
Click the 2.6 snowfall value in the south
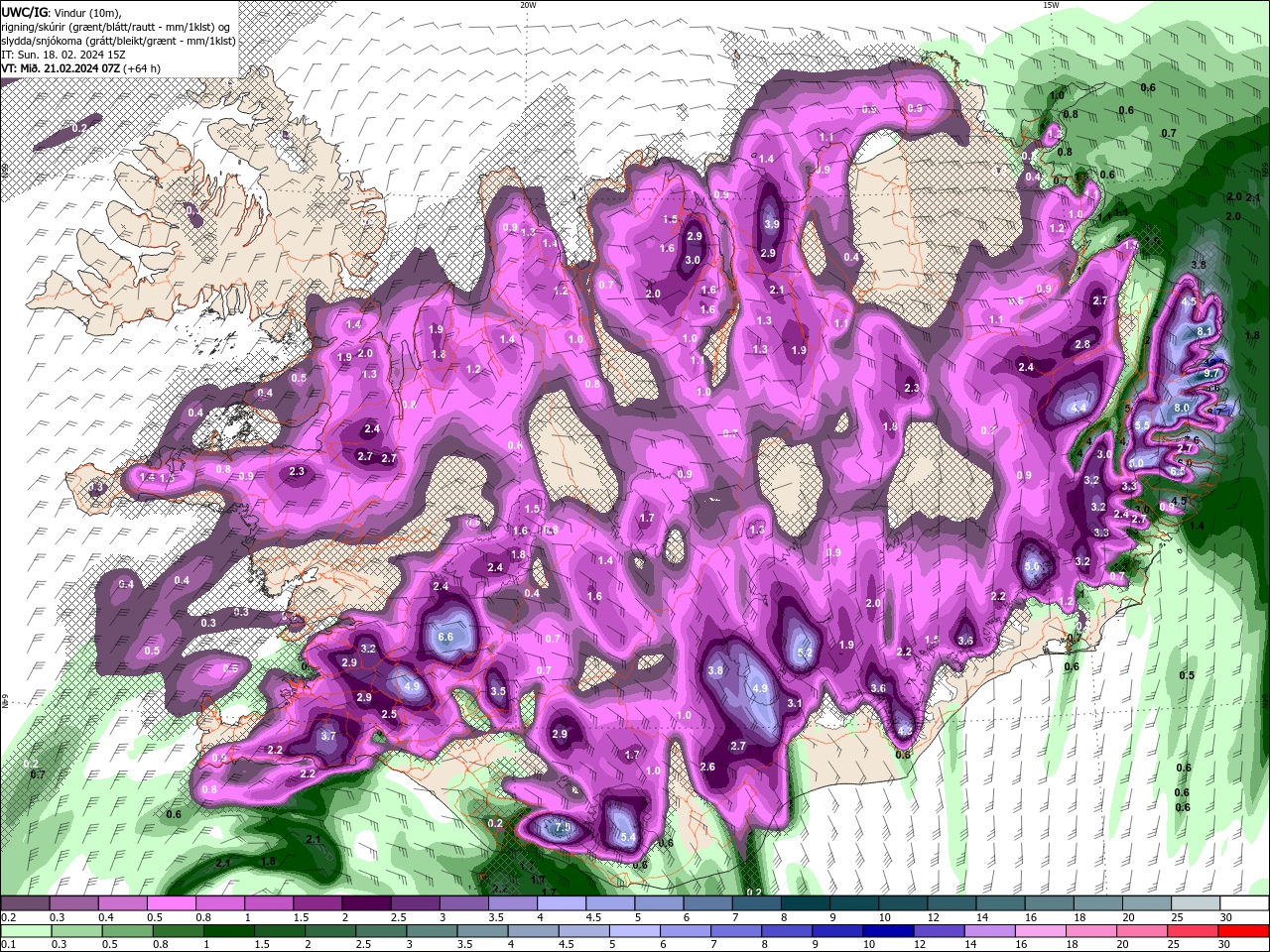(x=707, y=767)
